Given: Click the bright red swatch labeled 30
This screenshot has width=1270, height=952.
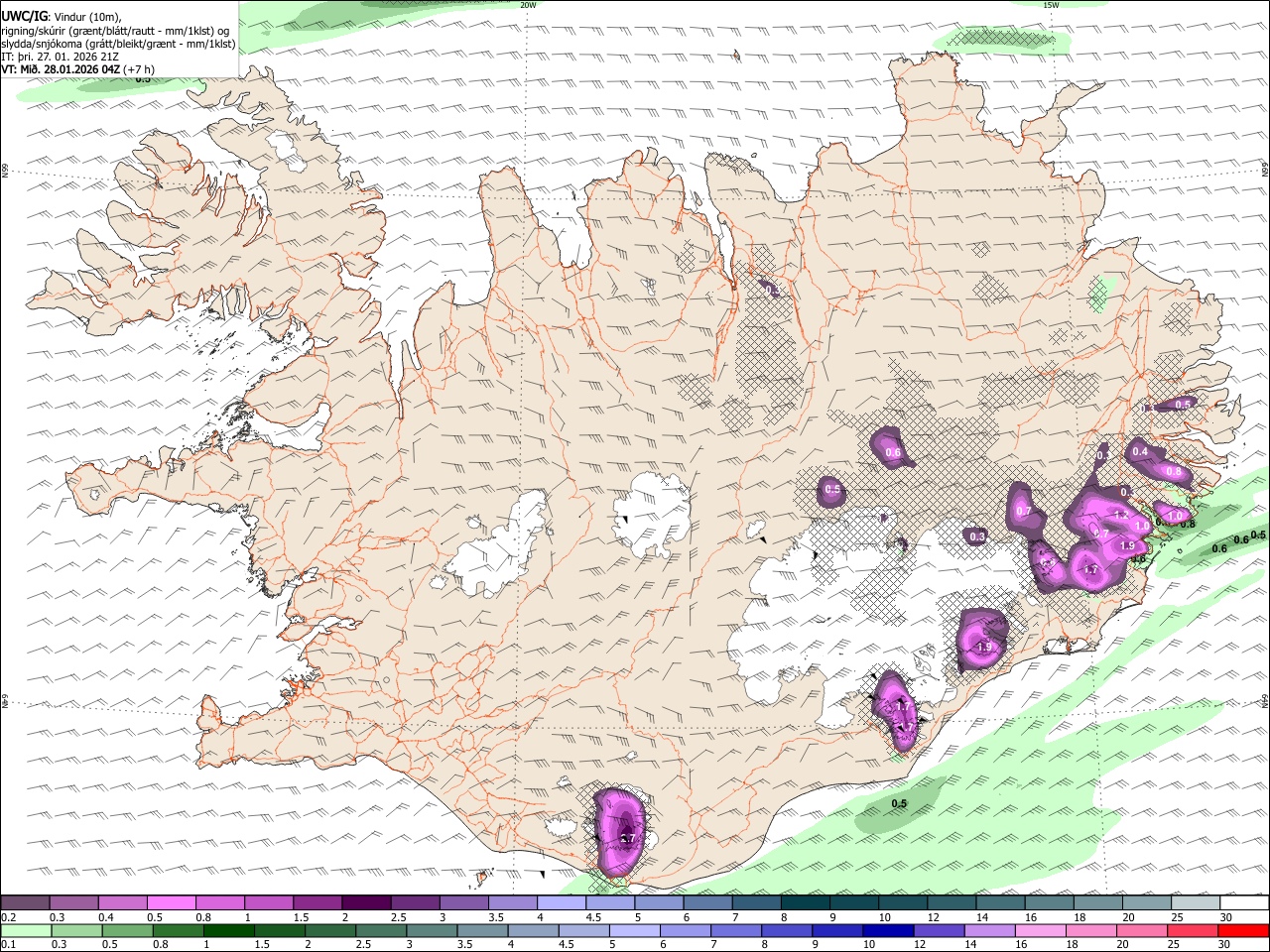Looking at the screenshot, I should point(1245,931).
